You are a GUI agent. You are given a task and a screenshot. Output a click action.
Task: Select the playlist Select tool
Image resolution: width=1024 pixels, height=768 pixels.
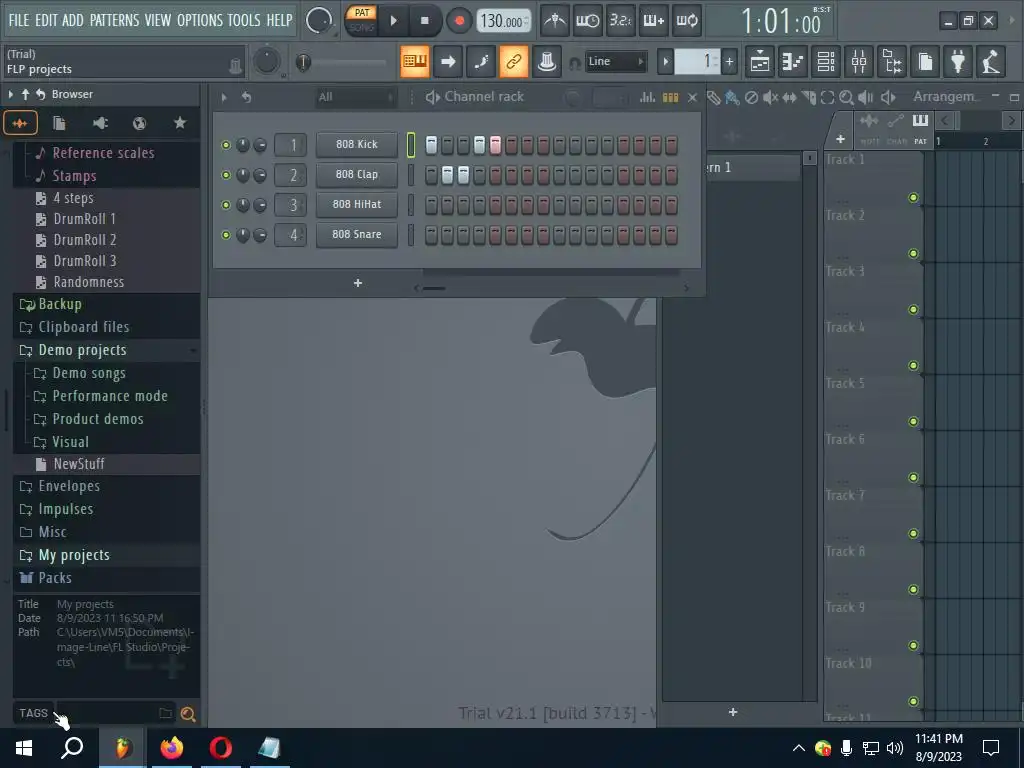pyautogui.click(x=827, y=97)
